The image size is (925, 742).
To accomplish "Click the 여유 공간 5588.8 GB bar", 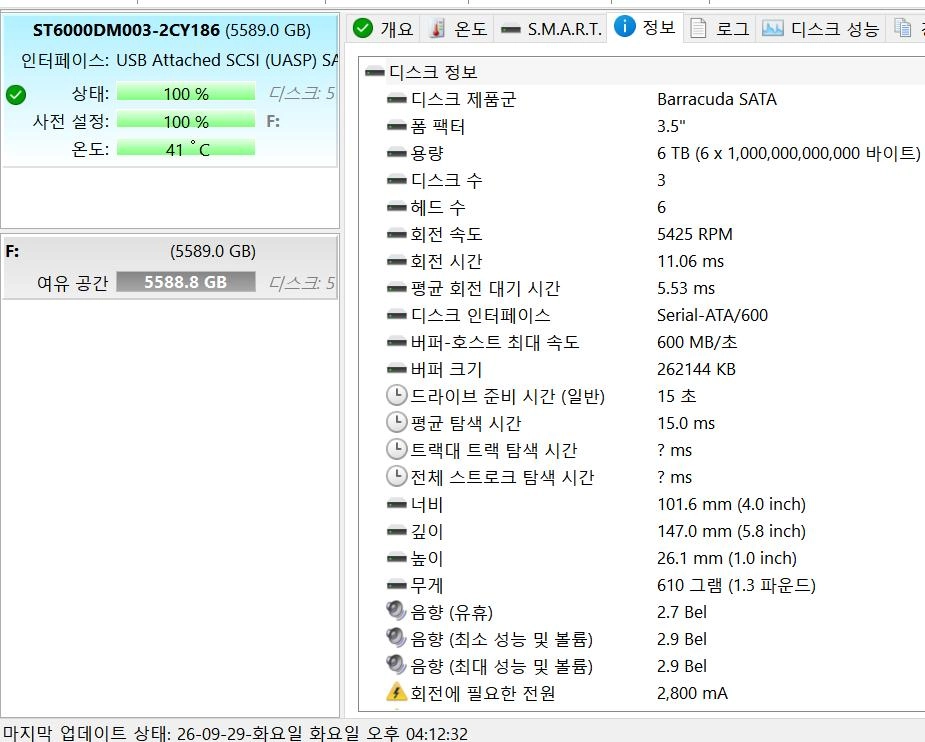I will pos(186,282).
